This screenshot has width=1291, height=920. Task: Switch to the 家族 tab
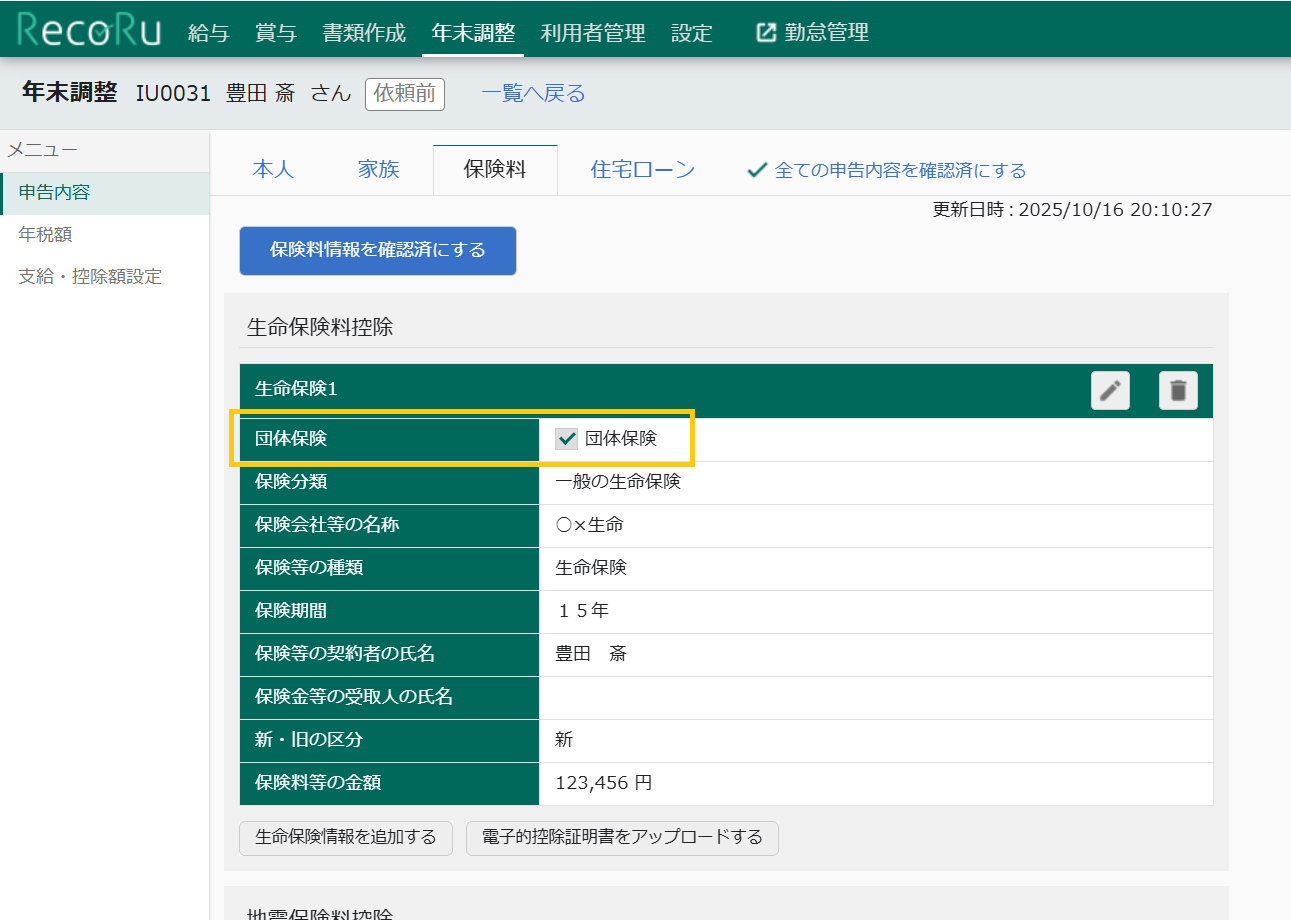click(x=379, y=169)
